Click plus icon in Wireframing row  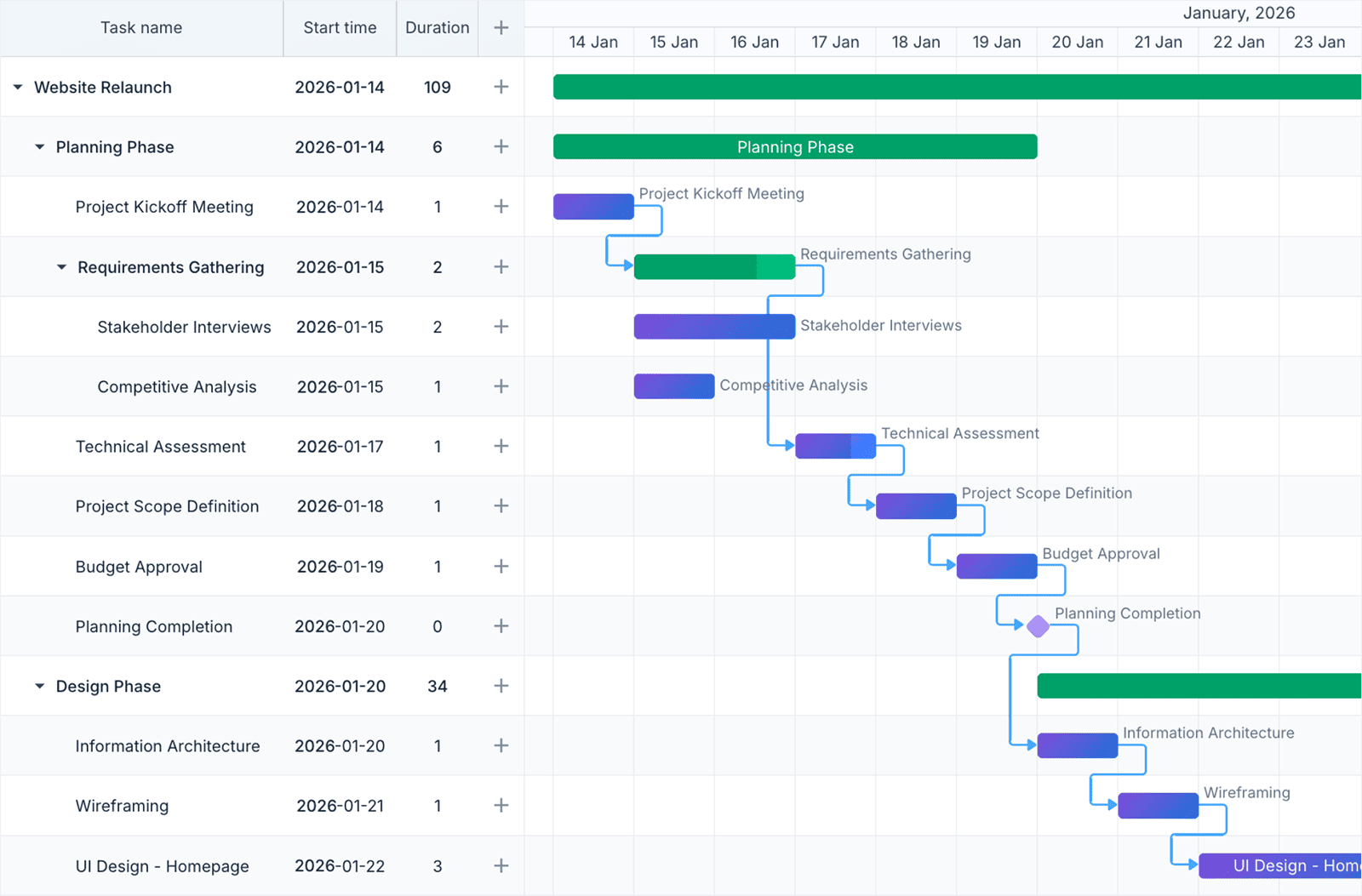tap(501, 805)
